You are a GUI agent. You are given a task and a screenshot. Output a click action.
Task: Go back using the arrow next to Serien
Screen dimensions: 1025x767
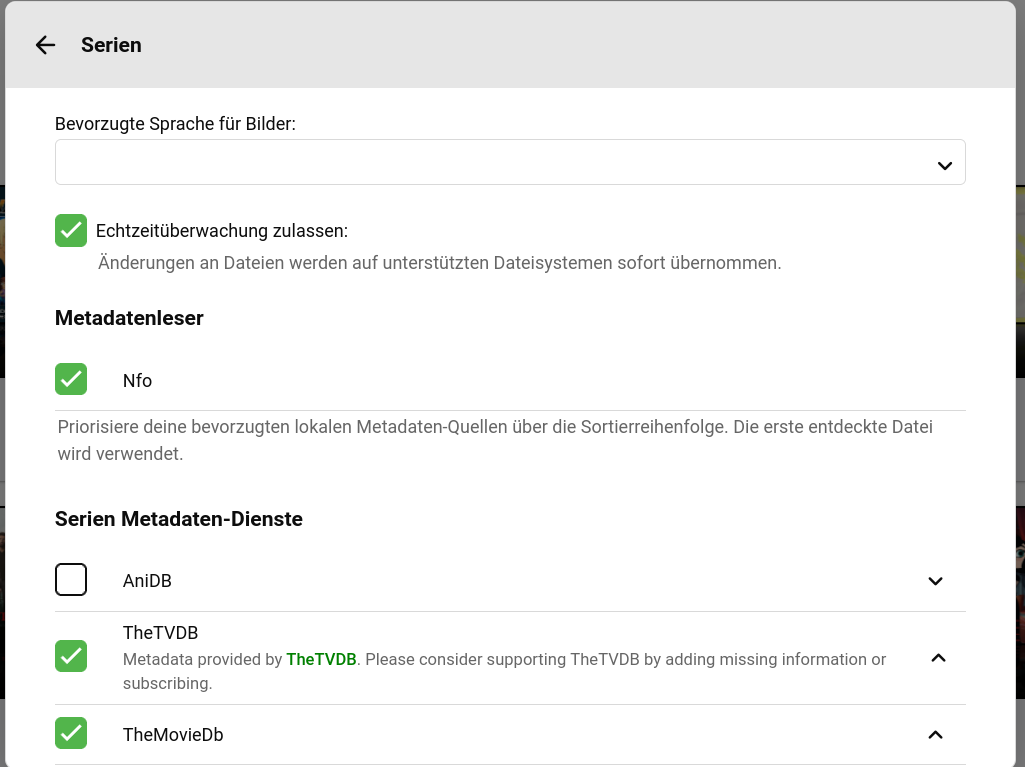pyautogui.click(x=45, y=45)
